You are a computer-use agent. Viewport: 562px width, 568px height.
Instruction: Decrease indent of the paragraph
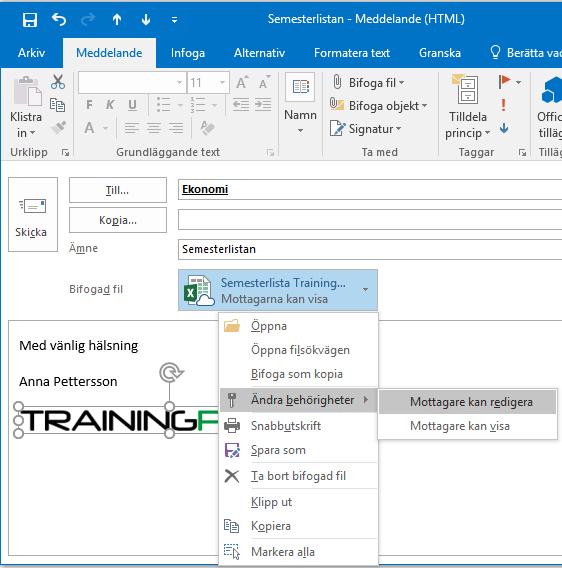241,105
